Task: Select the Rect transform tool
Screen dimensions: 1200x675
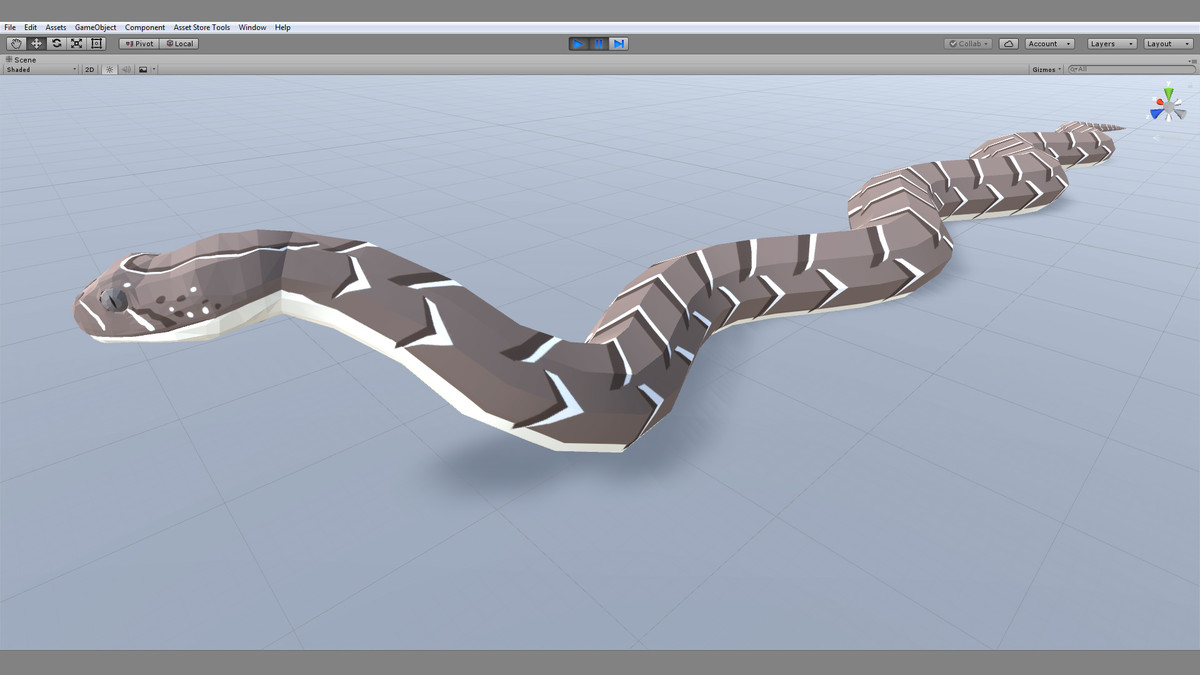Action: (96, 43)
